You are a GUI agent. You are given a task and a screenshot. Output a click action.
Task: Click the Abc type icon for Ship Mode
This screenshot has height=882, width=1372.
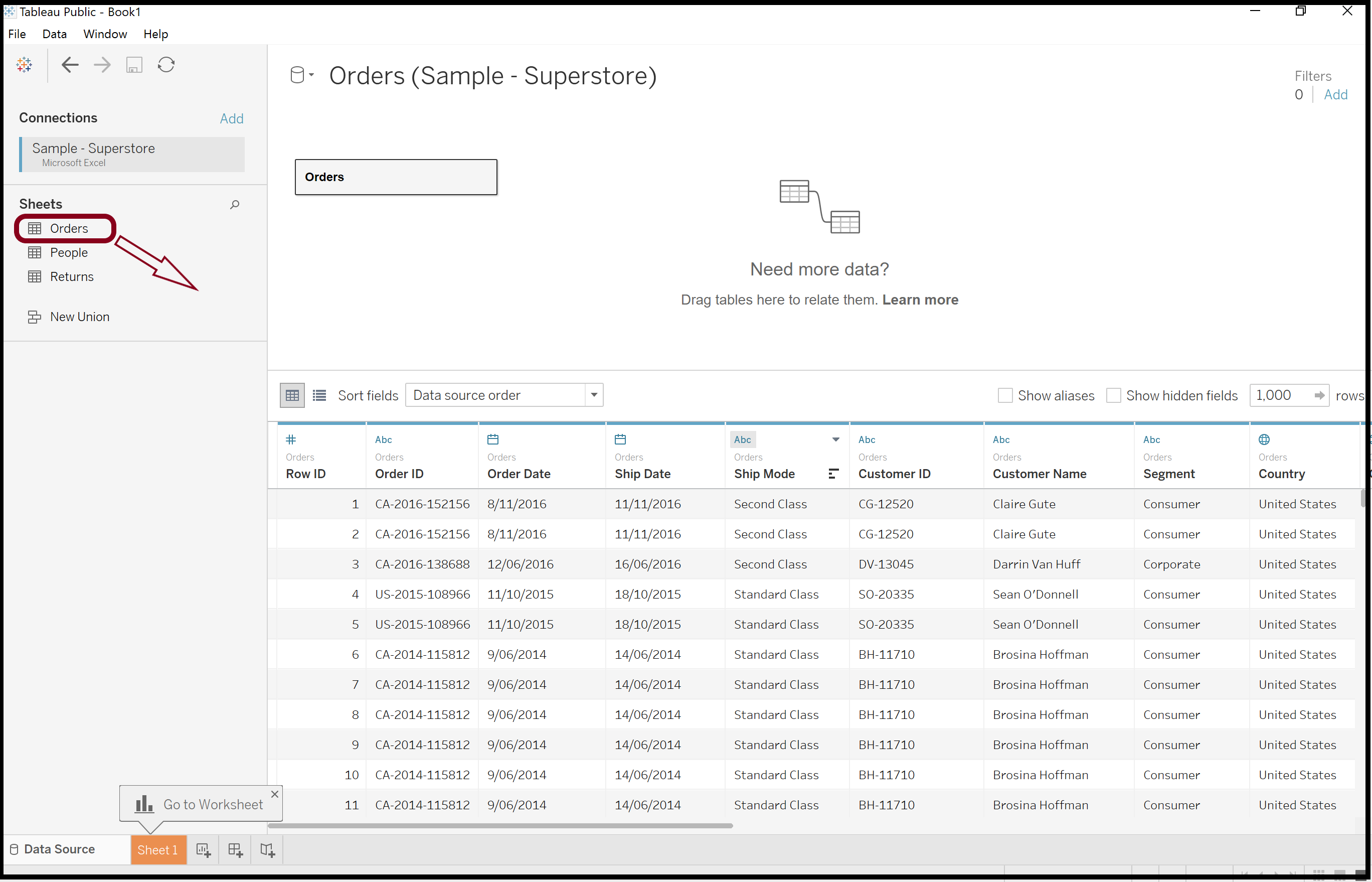pos(743,440)
